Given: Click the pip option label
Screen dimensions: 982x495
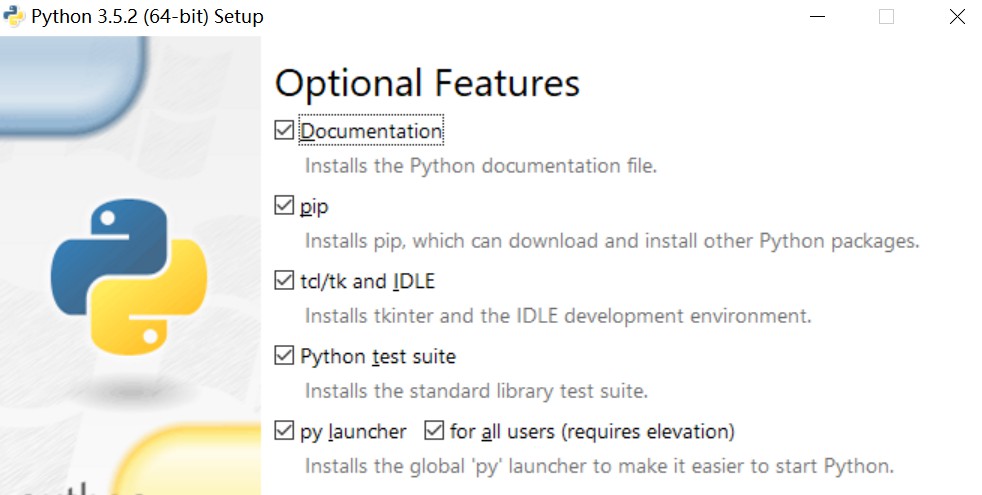Looking at the screenshot, I should pyautogui.click(x=314, y=207).
